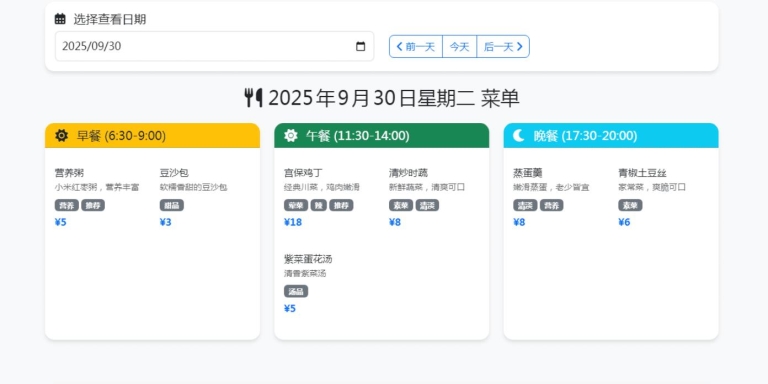This screenshot has height=384, width=768.
Task: Click the sun icon in 午餐 header
Action: (291, 136)
